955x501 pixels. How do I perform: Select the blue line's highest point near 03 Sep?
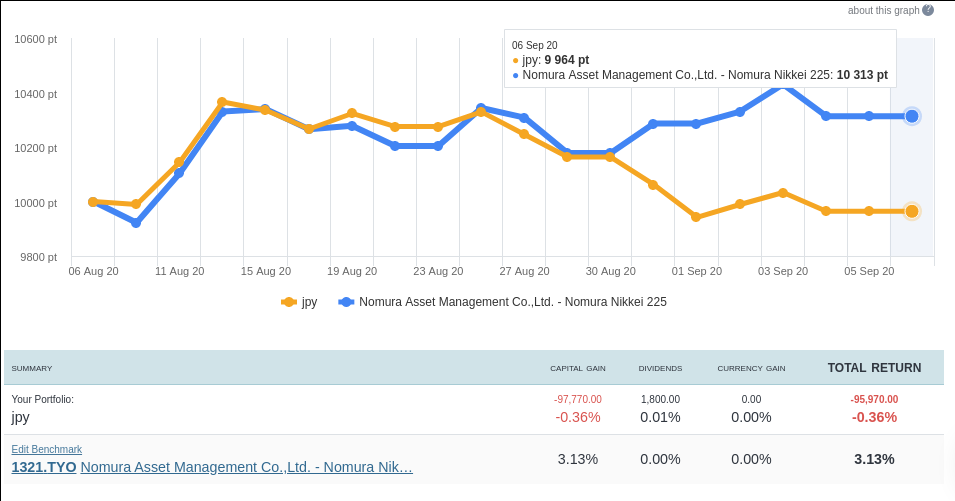[782, 84]
